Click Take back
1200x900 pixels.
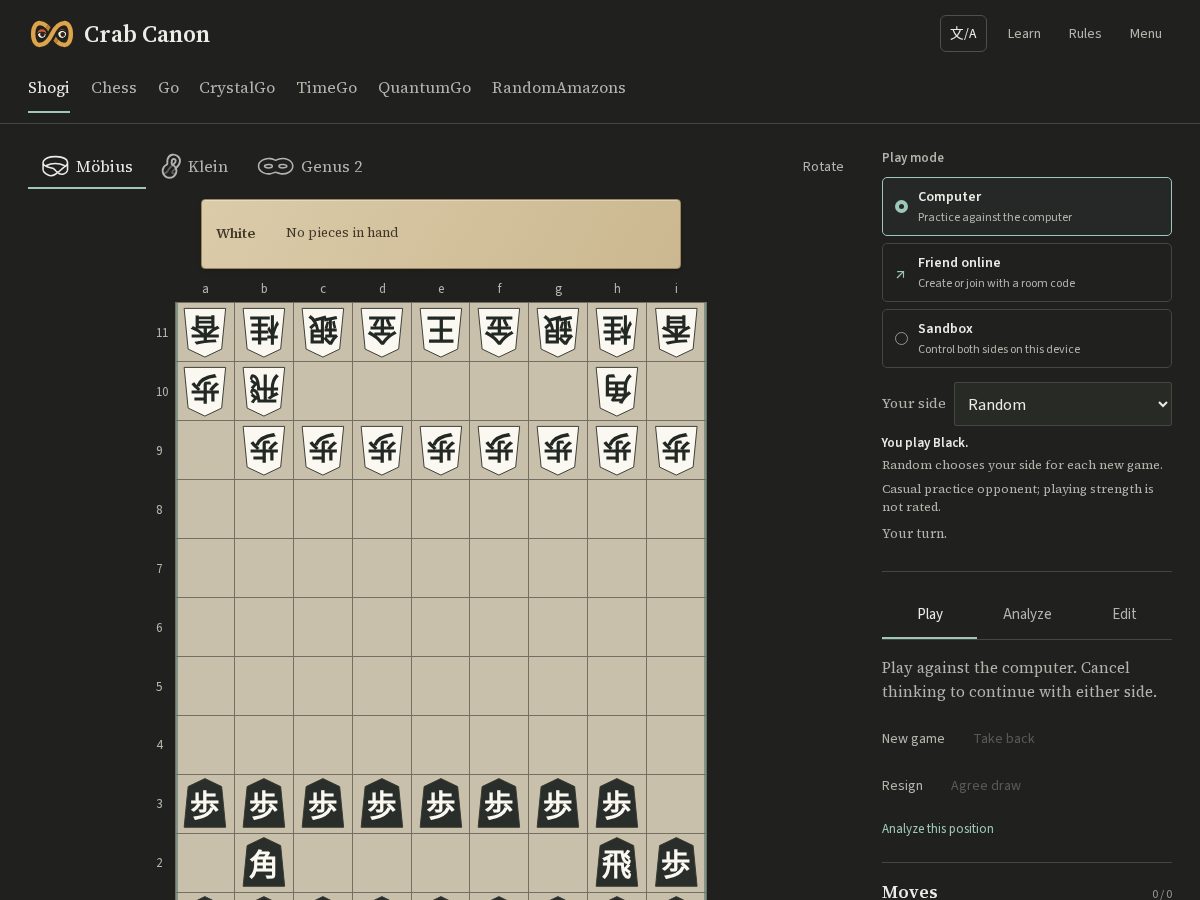(1004, 738)
